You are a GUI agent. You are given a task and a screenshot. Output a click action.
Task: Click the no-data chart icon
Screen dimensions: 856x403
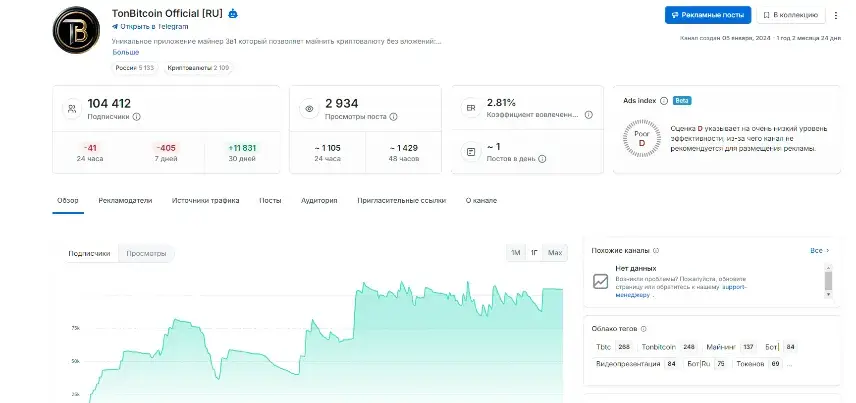(x=601, y=281)
